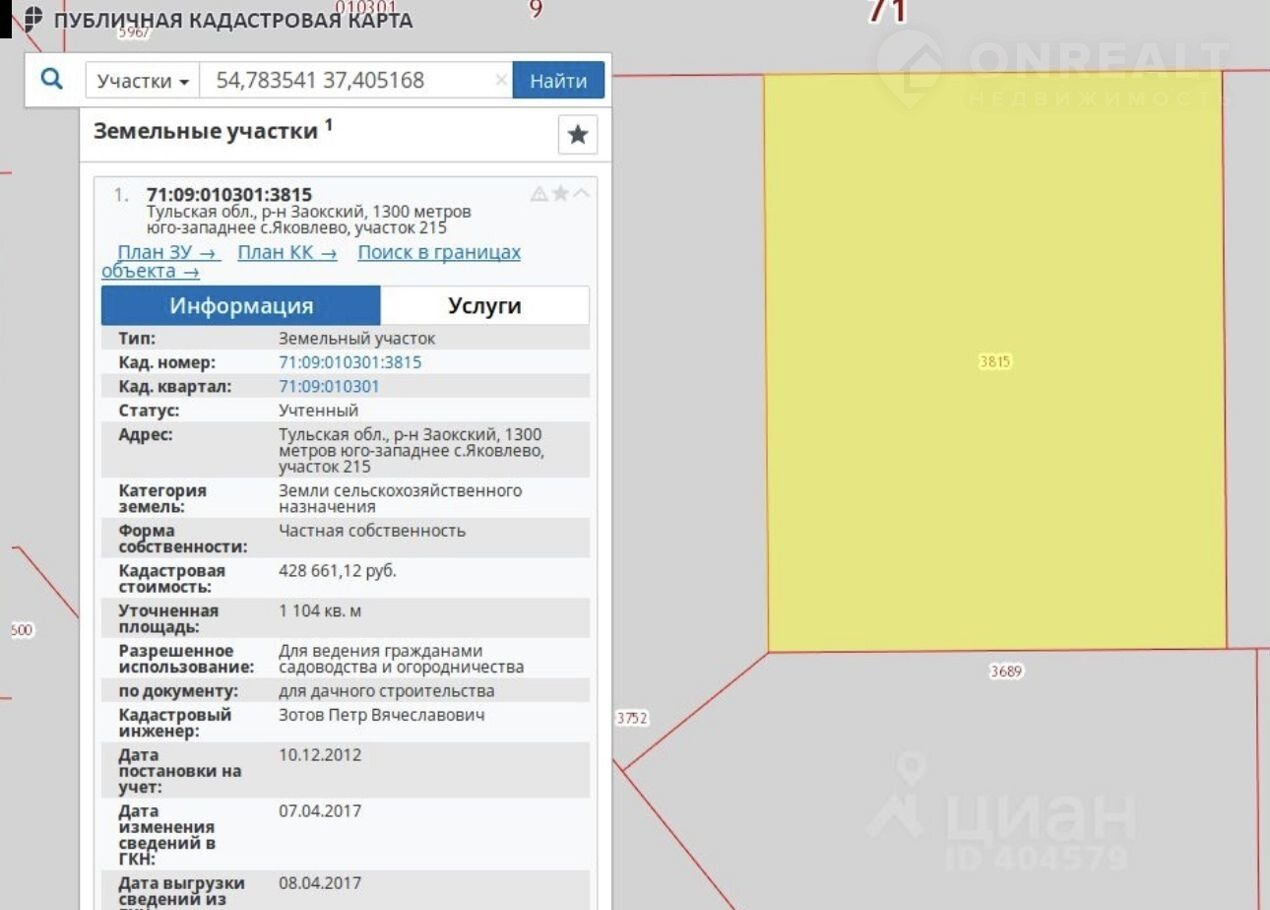Click the coordinates search input field
The width and height of the screenshot is (1270, 910).
[x=345, y=81]
